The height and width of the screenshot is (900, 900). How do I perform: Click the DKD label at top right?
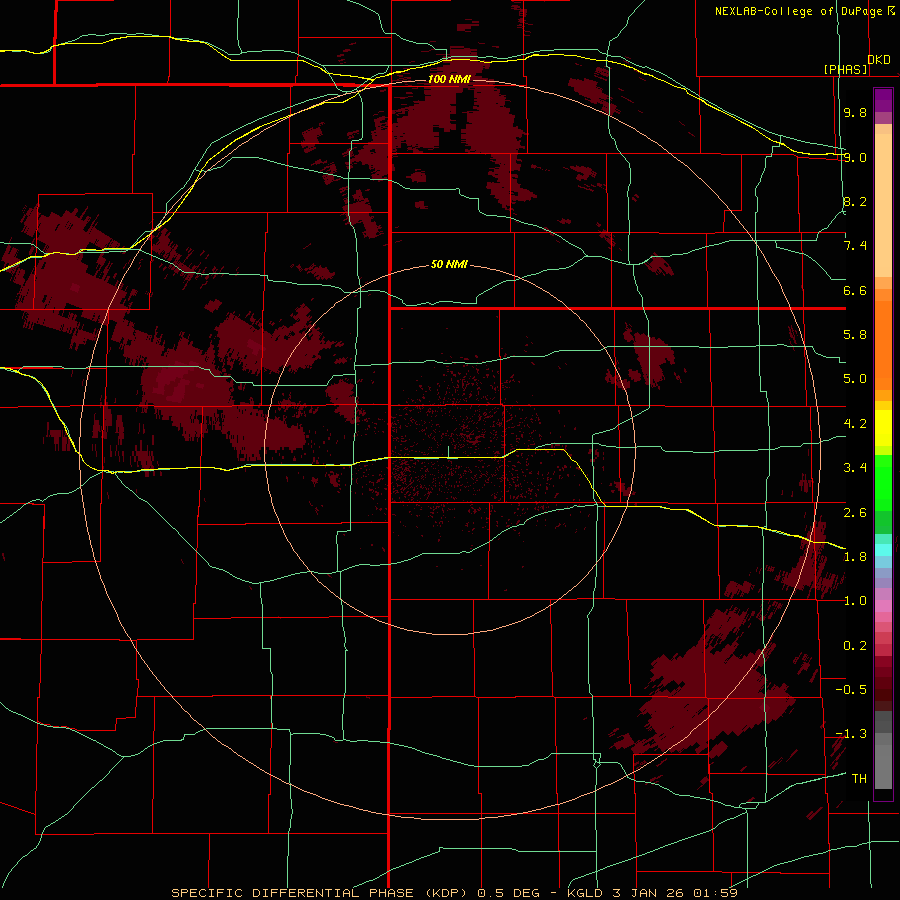click(x=879, y=60)
